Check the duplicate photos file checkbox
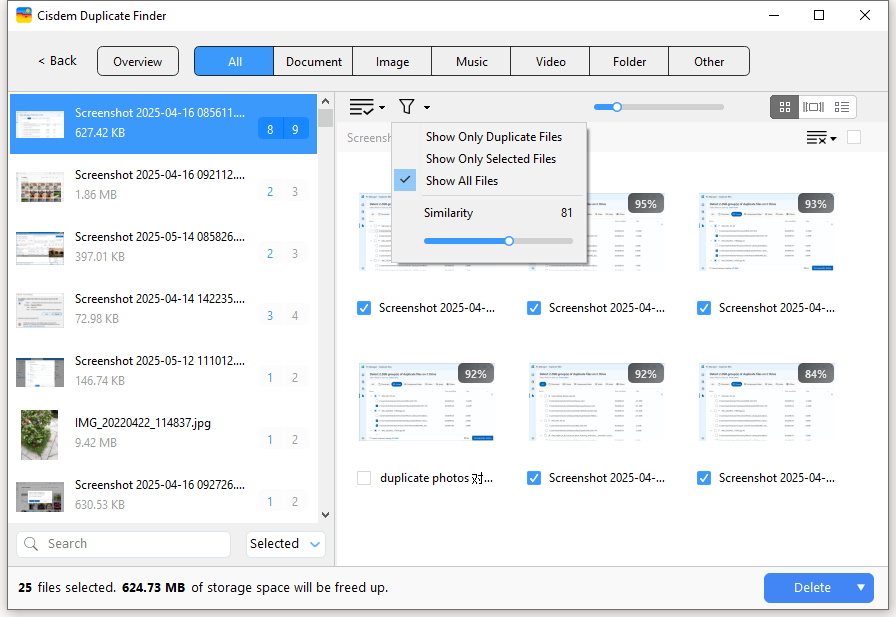896x617 pixels. 365,478
